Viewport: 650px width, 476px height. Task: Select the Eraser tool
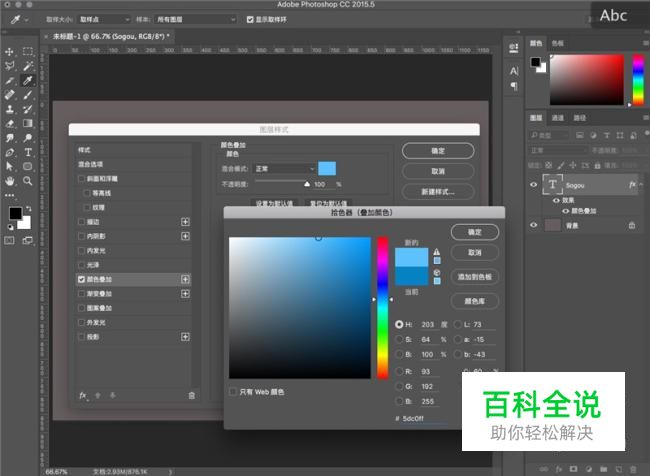9,124
